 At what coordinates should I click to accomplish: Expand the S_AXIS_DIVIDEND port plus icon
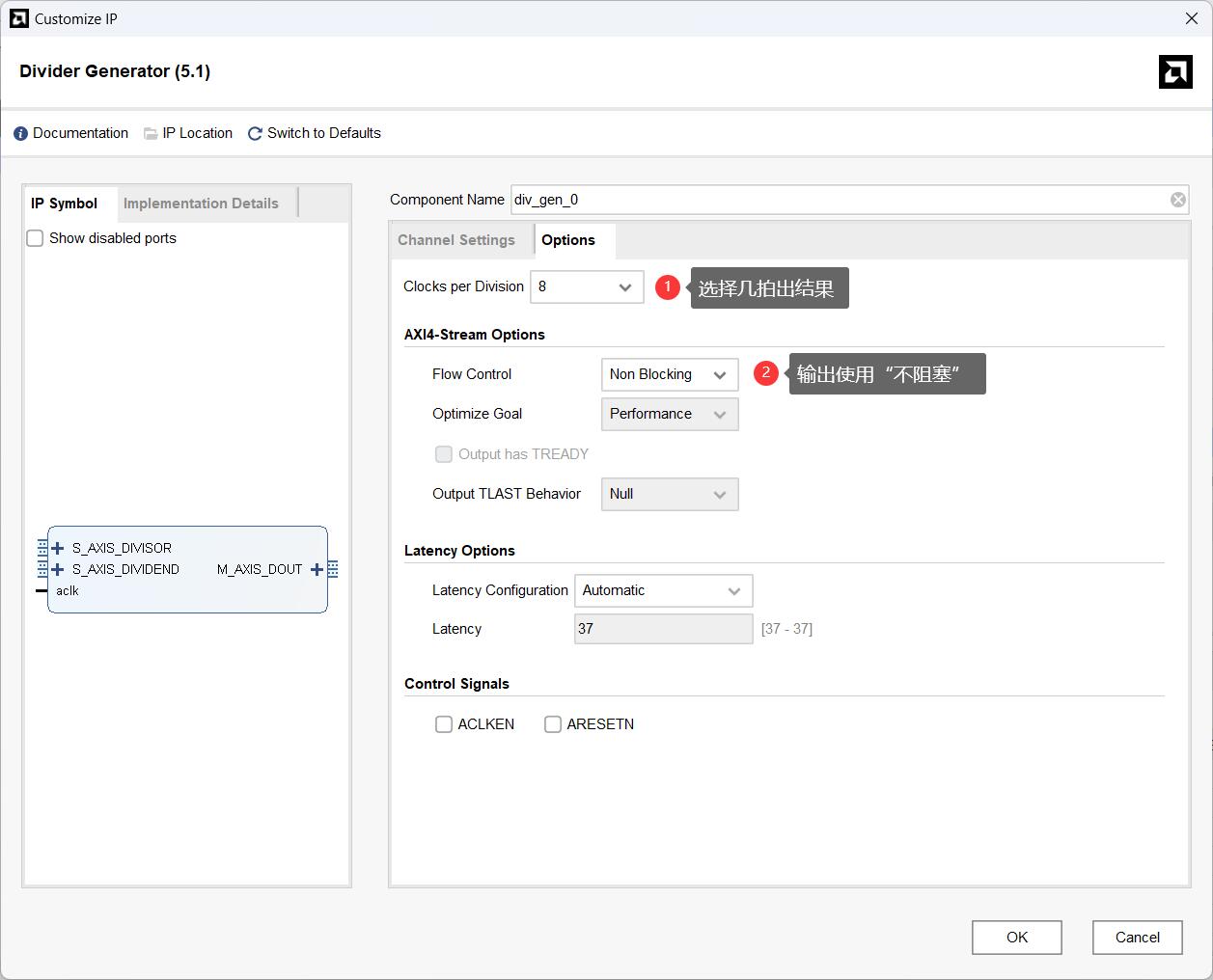[x=58, y=569]
